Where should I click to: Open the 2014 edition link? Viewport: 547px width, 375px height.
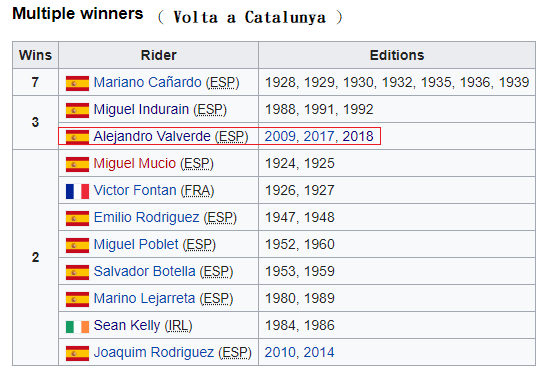coord(319,352)
